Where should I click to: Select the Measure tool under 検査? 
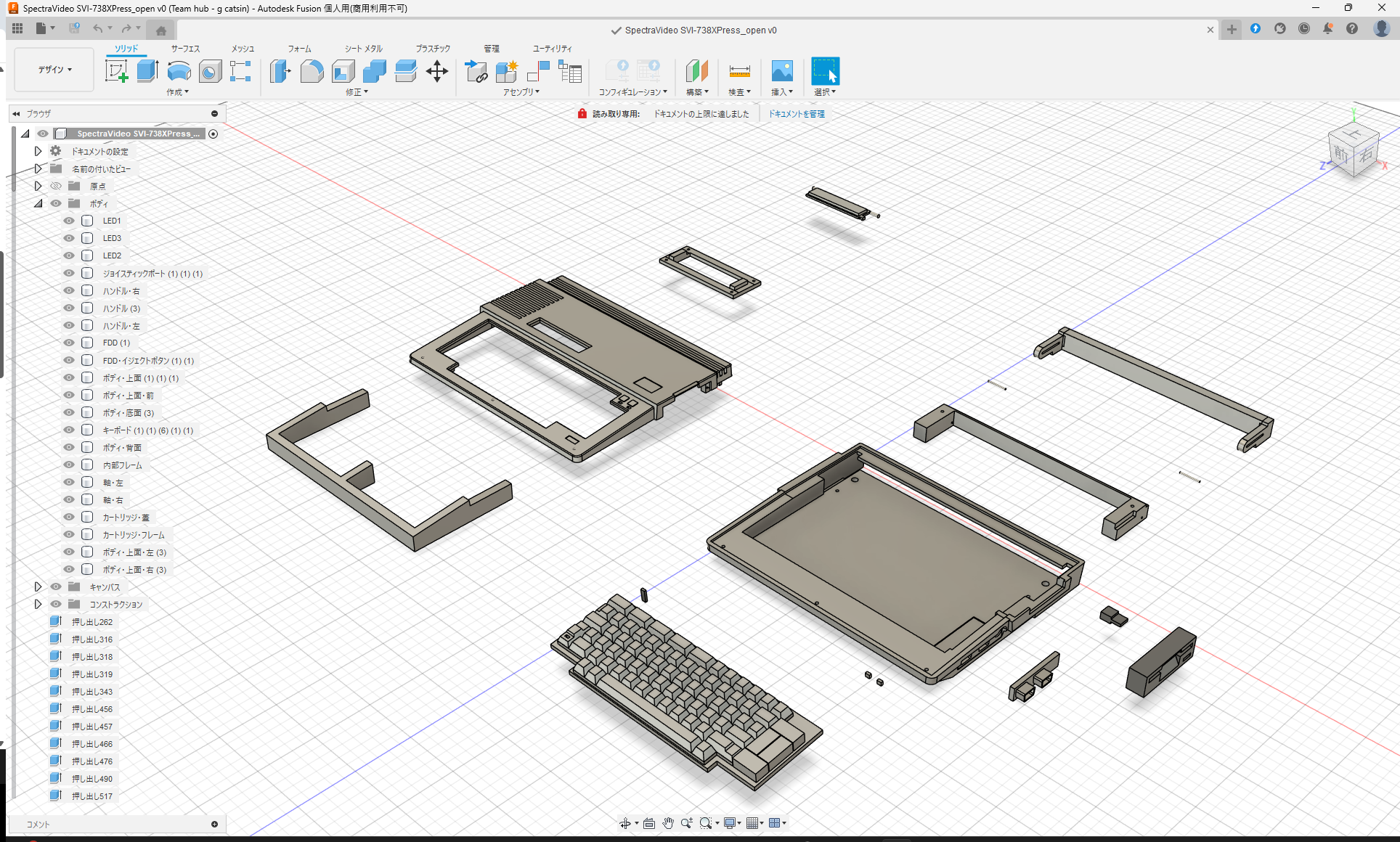pyautogui.click(x=739, y=73)
